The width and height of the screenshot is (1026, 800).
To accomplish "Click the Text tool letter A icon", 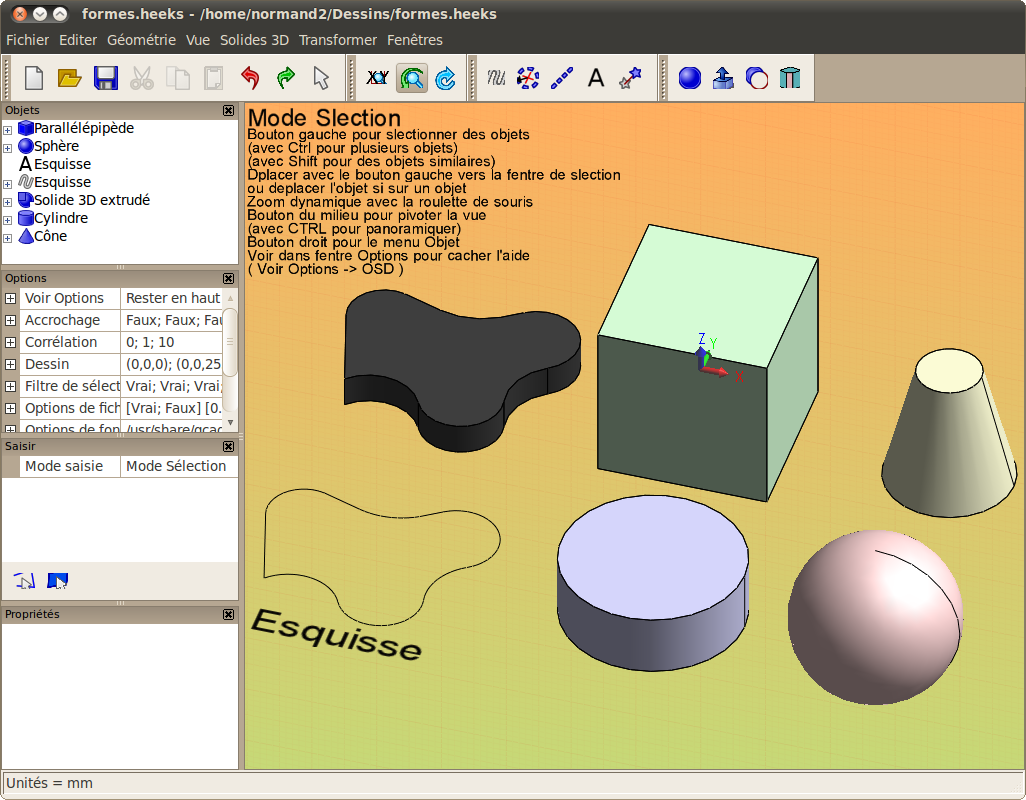I will [x=595, y=78].
